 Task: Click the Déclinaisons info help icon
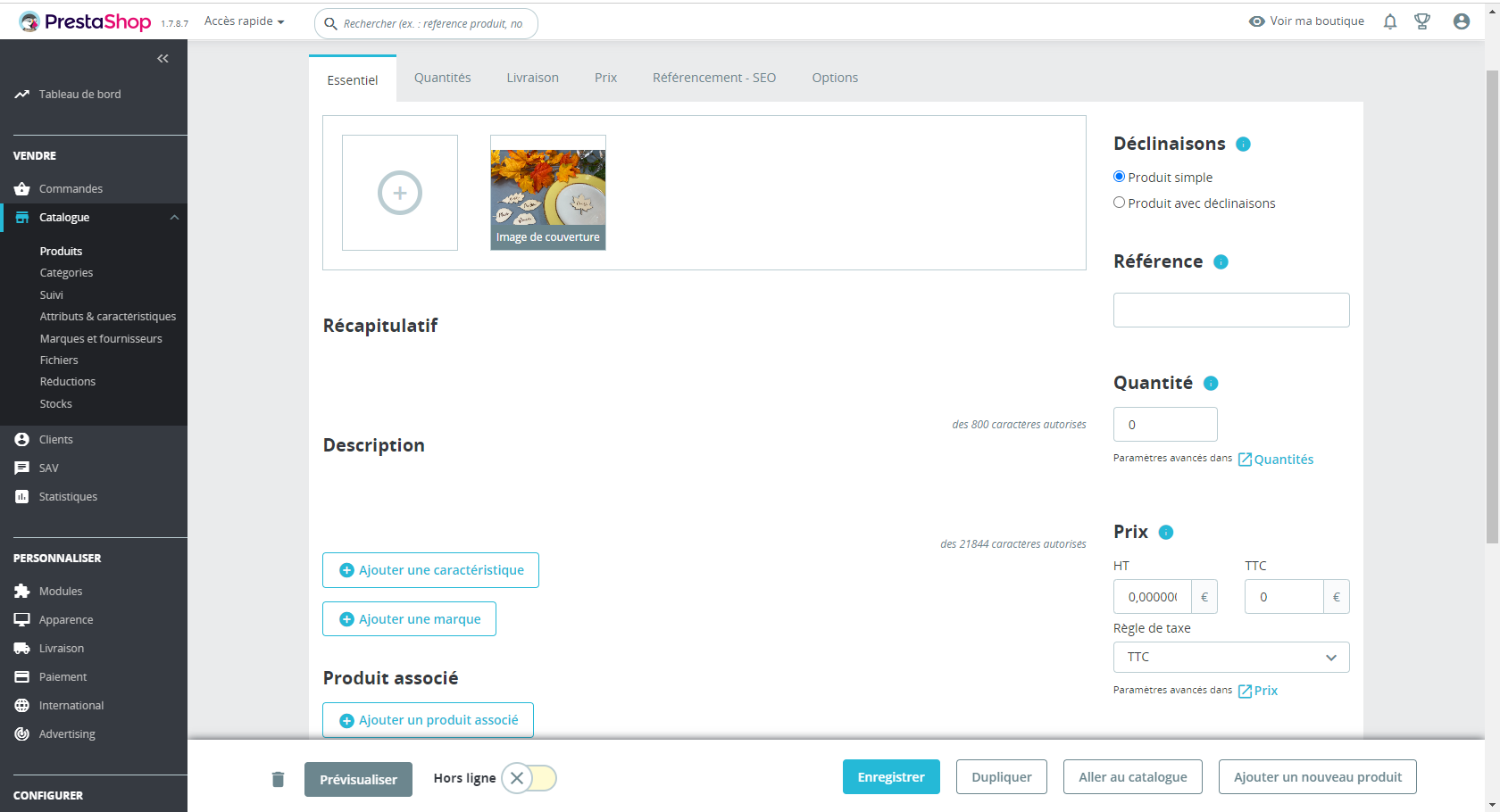[x=1243, y=145]
